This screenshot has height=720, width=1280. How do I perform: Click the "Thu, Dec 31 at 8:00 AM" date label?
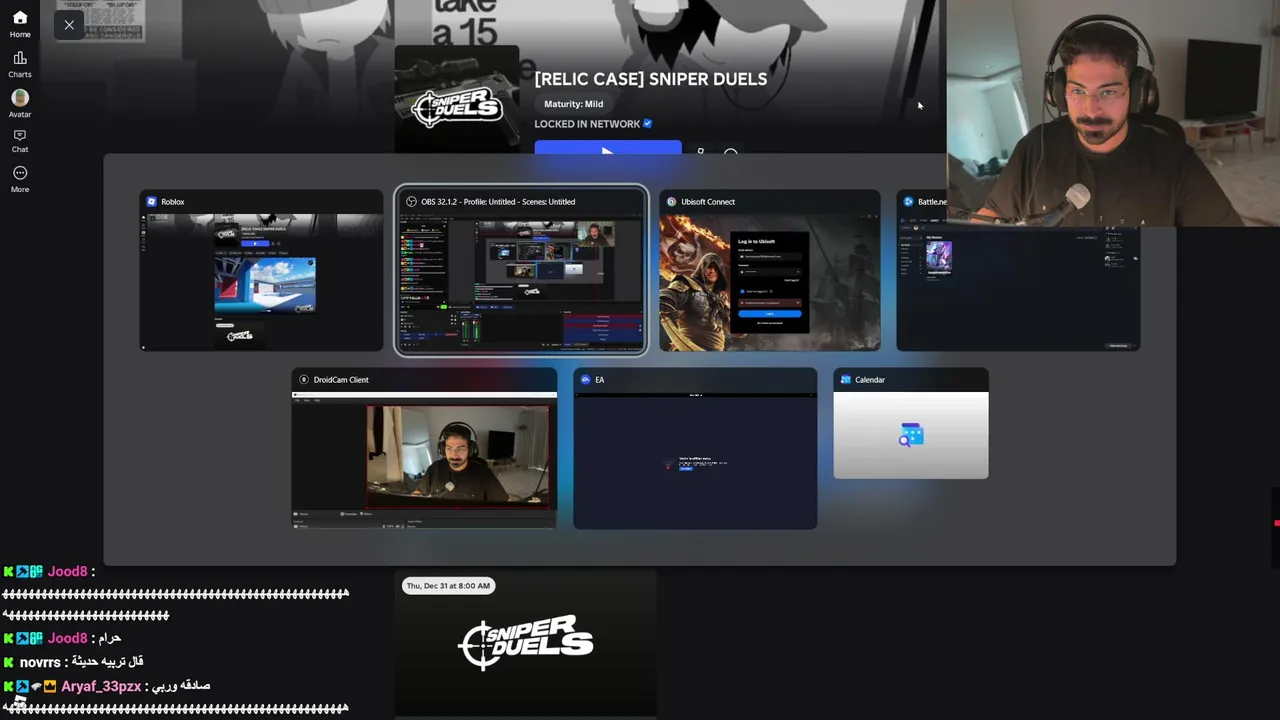(448, 586)
